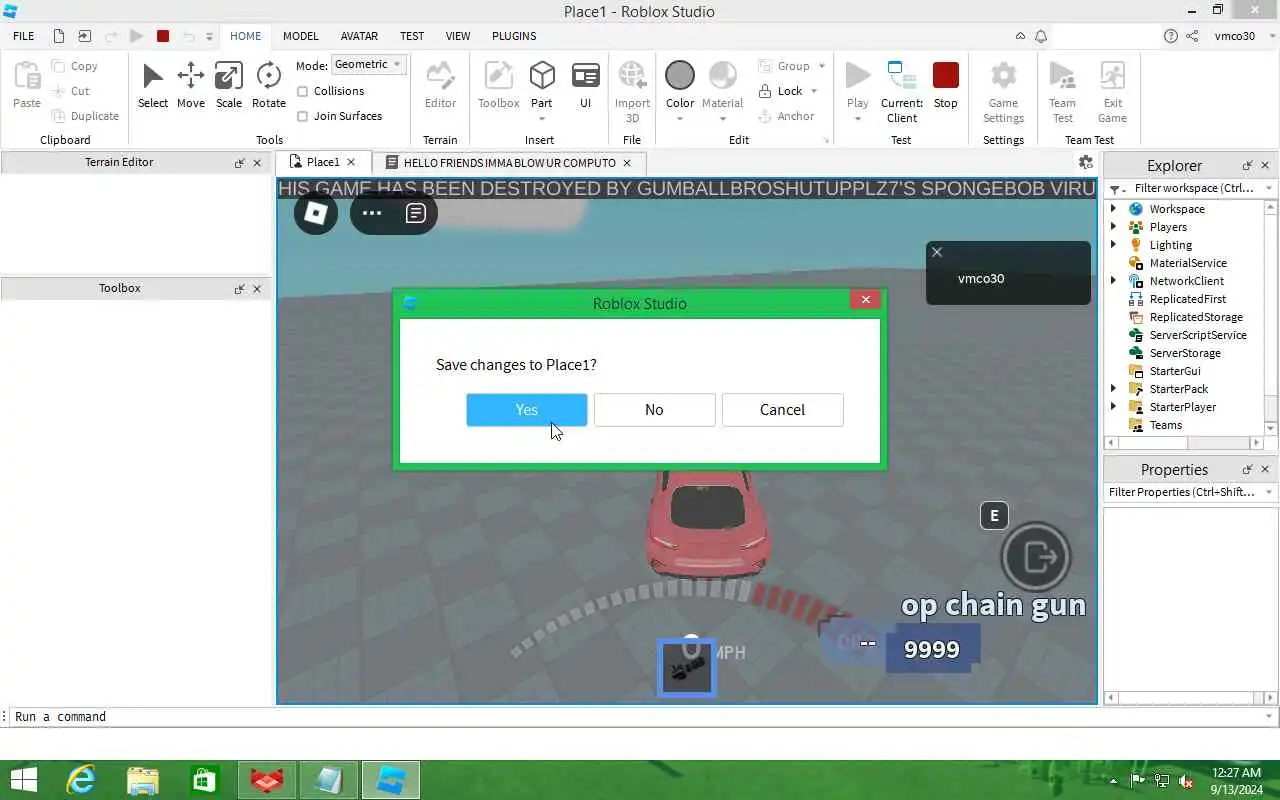Expand the StarterPlayer tree node
Screen dimensions: 1280x800
tap(1113, 407)
